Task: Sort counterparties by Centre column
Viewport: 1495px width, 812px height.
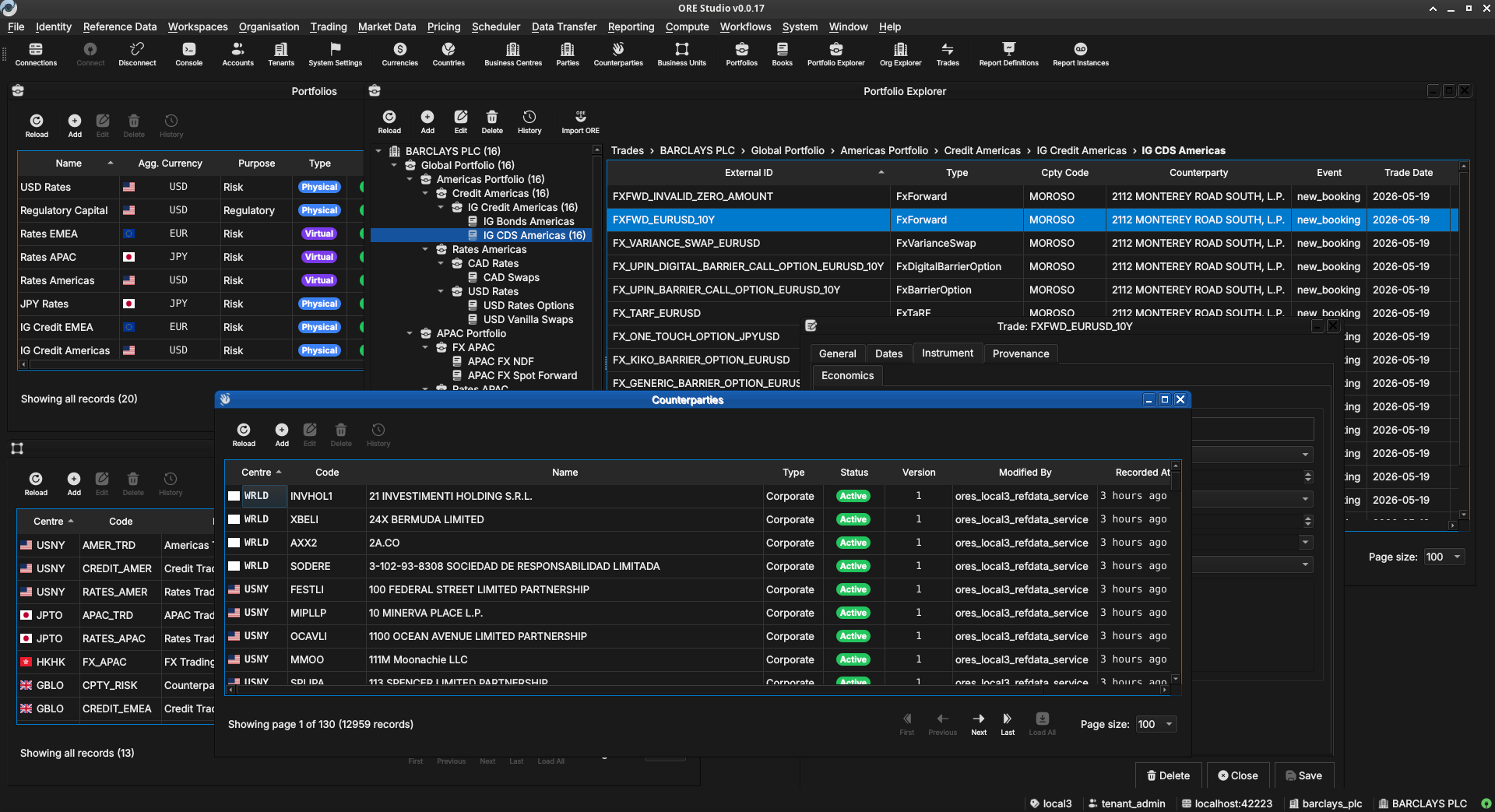Action: click(x=256, y=473)
